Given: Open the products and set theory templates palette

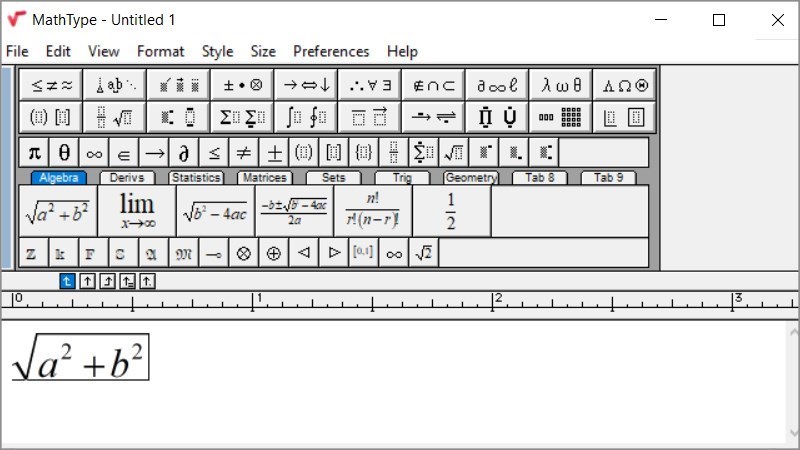Looking at the screenshot, I should [497, 117].
